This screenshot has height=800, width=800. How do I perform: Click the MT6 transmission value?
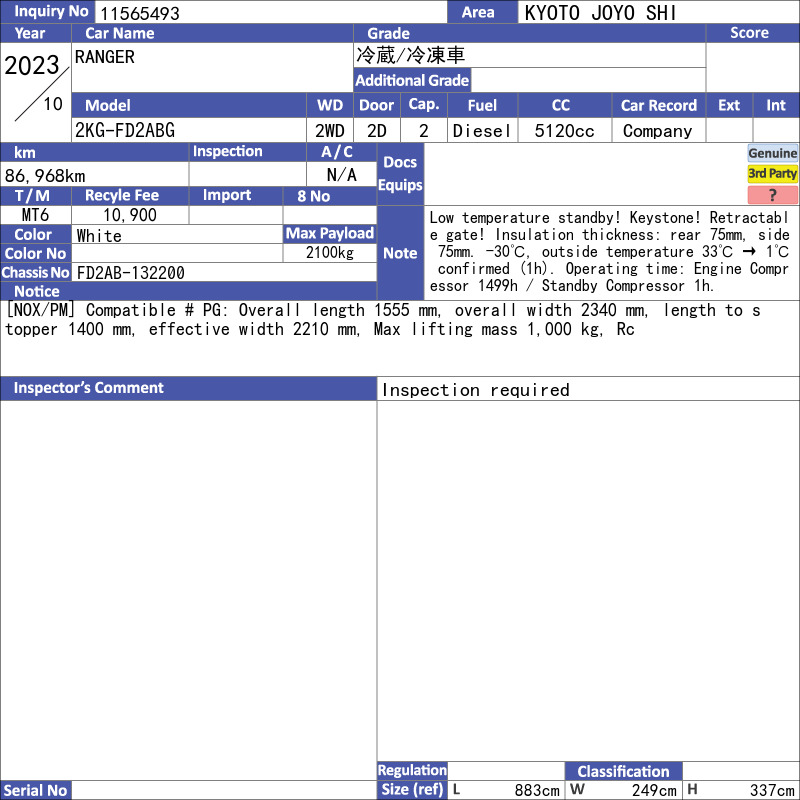click(x=35, y=215)
